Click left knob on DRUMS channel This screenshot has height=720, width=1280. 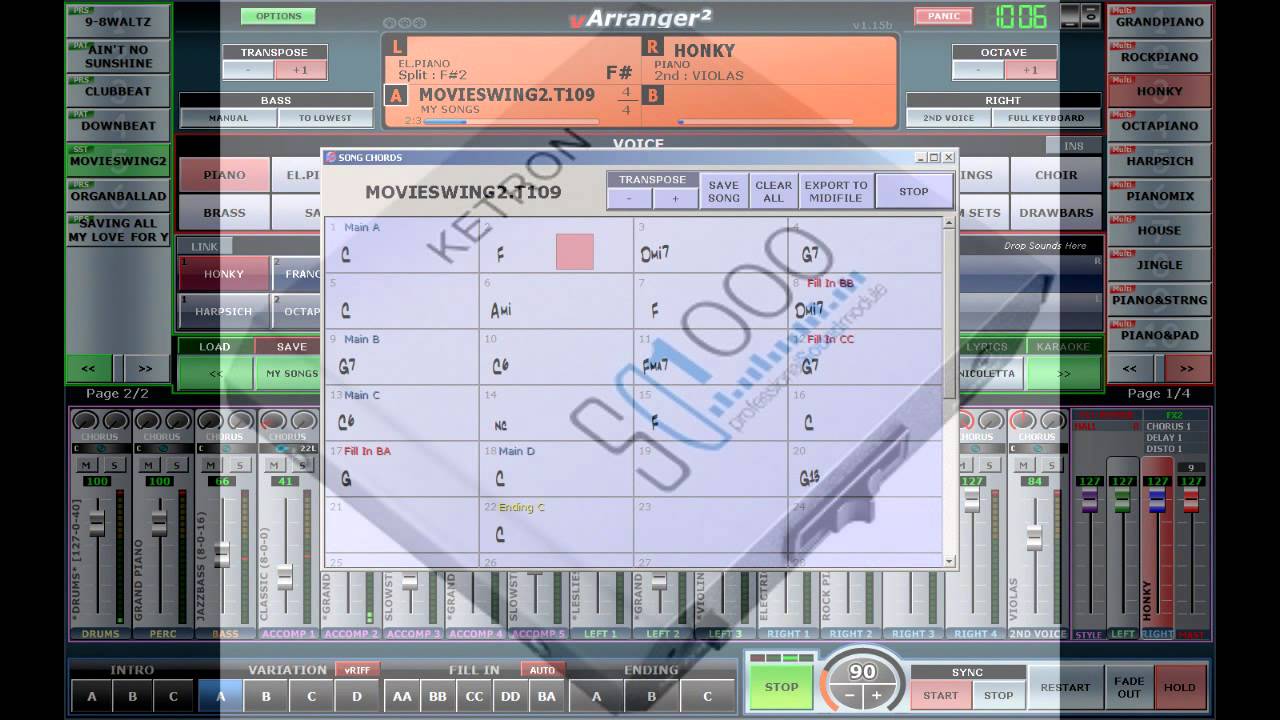[86, 421]
